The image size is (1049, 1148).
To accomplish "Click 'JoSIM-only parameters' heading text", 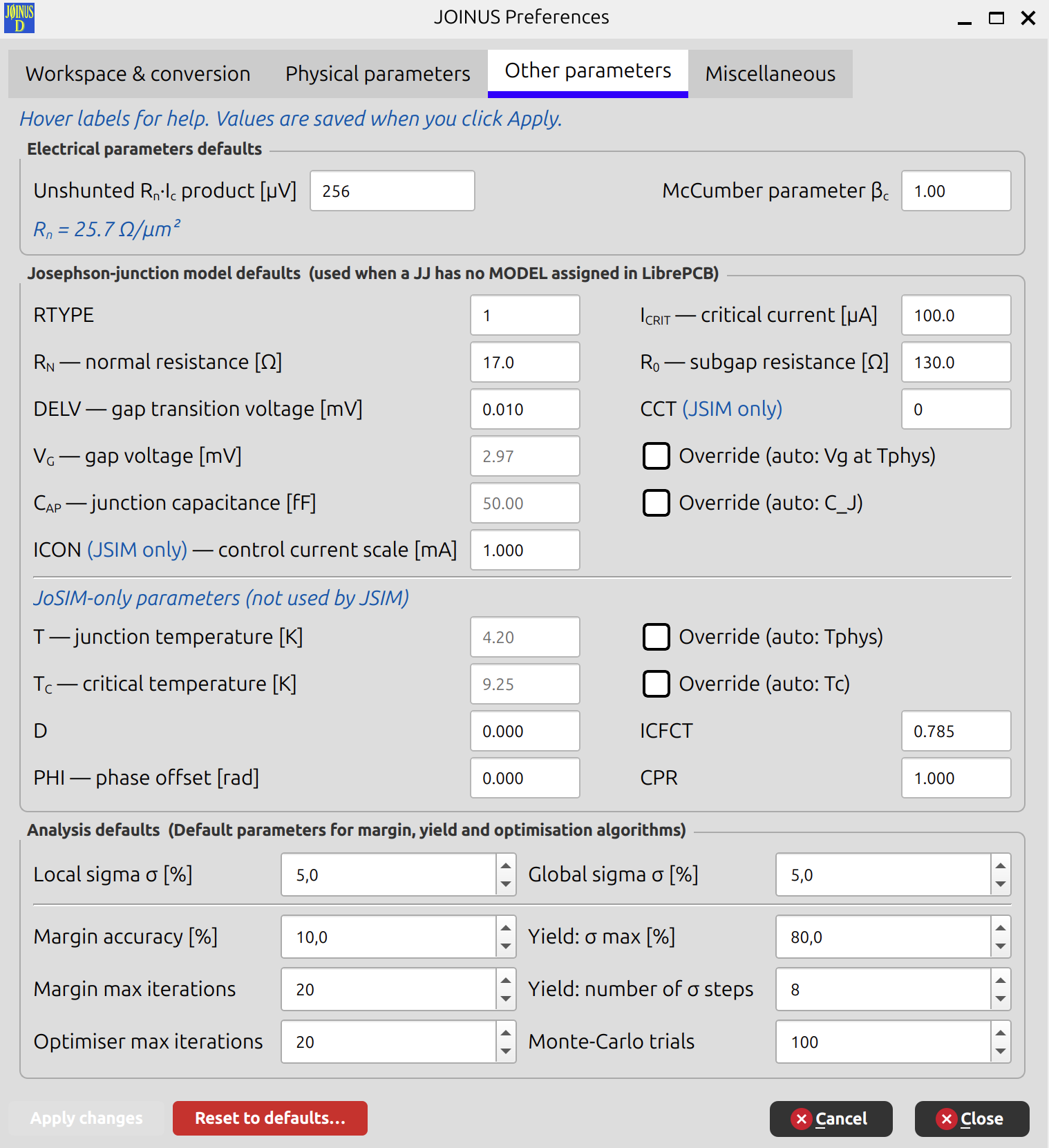I will [221, 597].
